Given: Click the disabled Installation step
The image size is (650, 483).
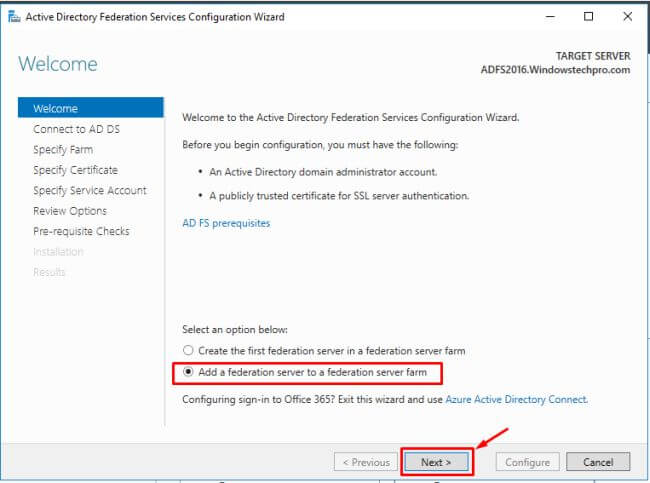Looking at the screenshot, I should tap(58, 251).
